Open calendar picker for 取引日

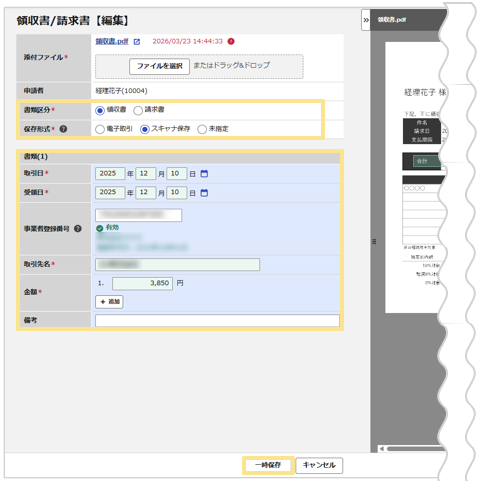[204, 174]
